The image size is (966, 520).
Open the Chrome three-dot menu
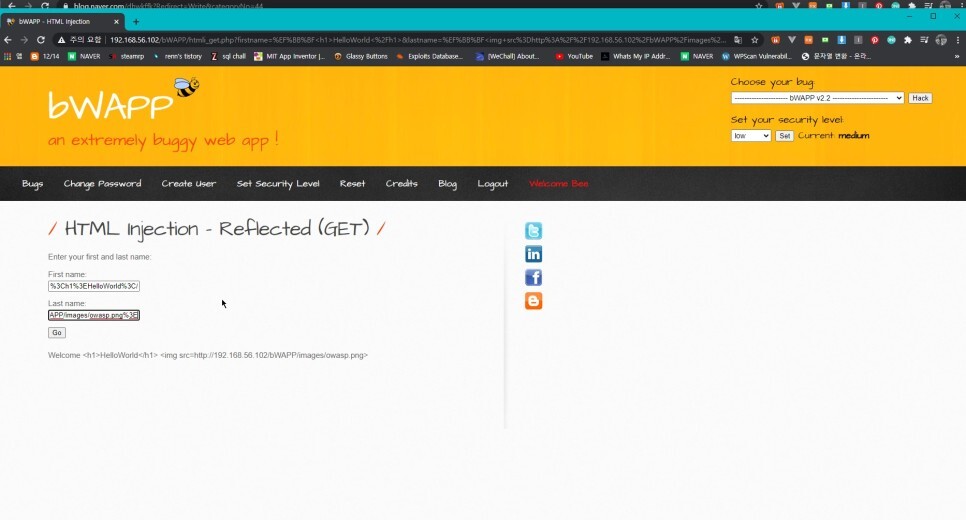[x=957, y=40]
